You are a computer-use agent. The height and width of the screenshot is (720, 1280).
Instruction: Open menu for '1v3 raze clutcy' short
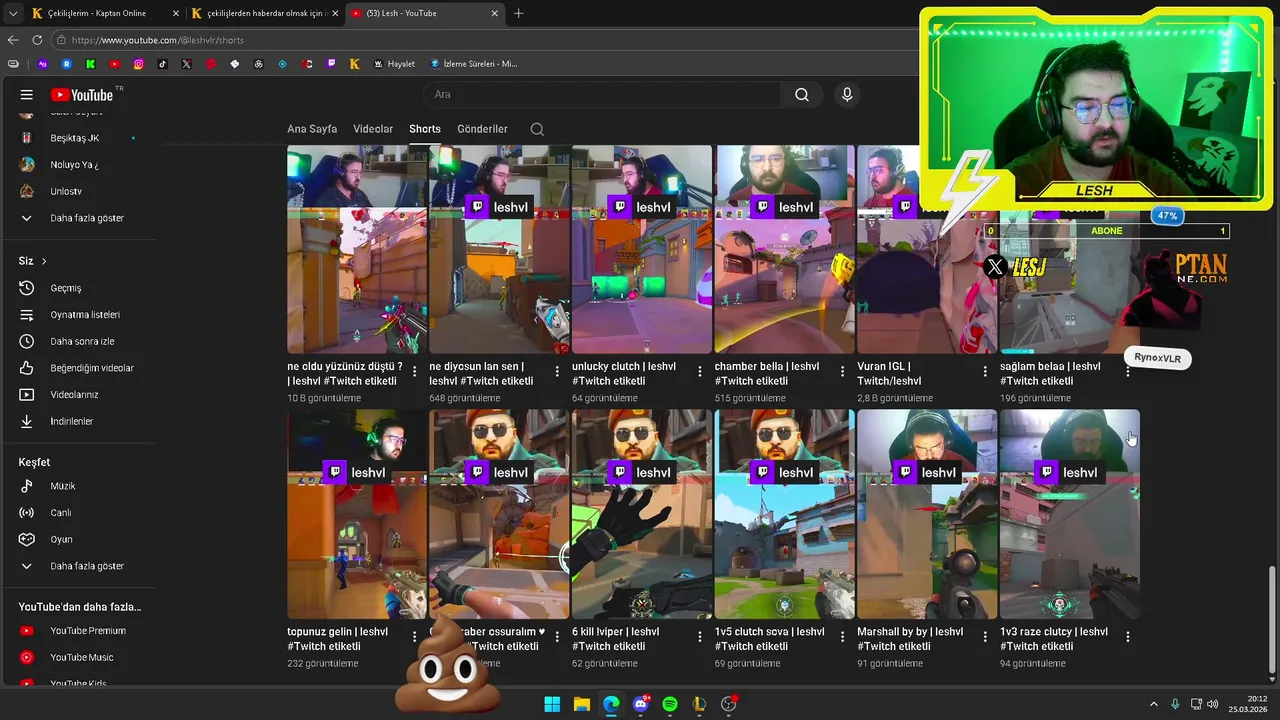point(1127,637)
